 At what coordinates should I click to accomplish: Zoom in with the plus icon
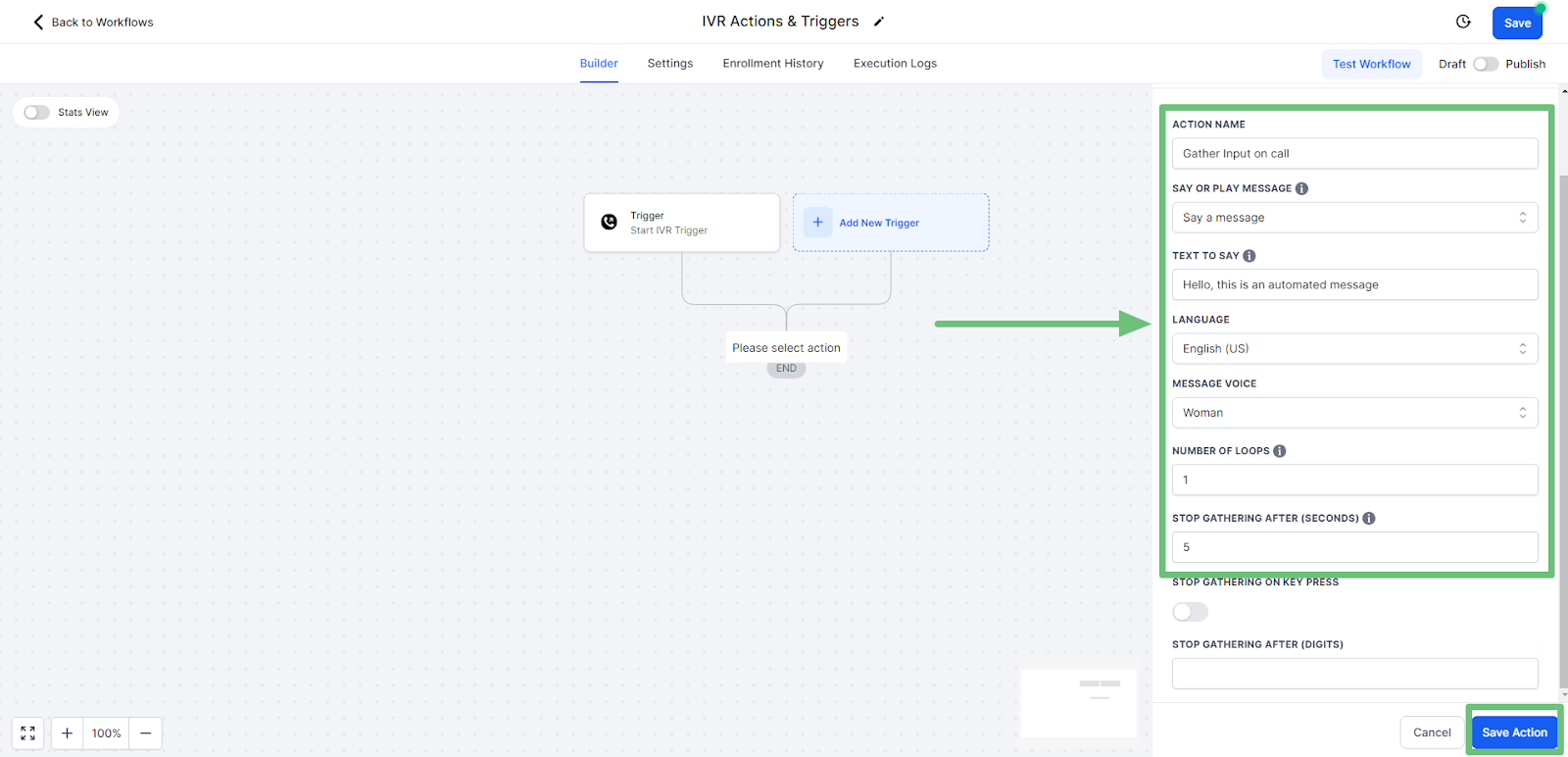click(x=67, y=732)
